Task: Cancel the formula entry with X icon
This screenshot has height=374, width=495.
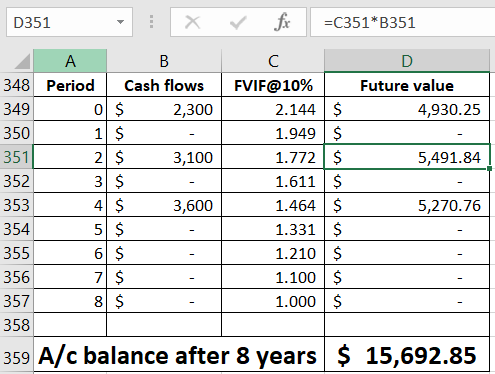Action: click(193, 22)
